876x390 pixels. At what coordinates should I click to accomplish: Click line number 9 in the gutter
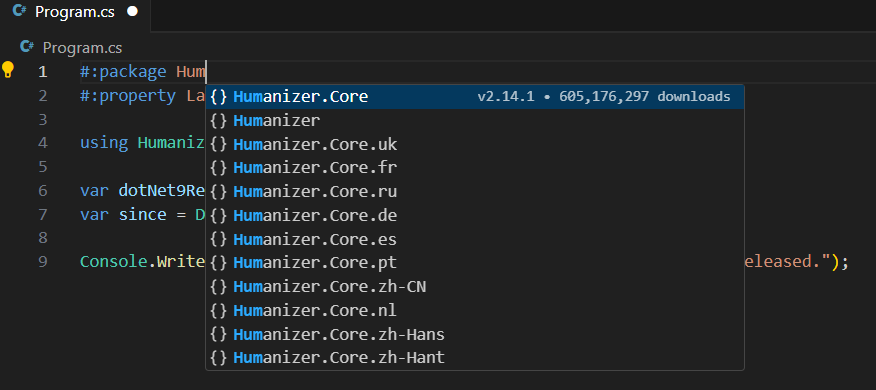click(43, 262)
